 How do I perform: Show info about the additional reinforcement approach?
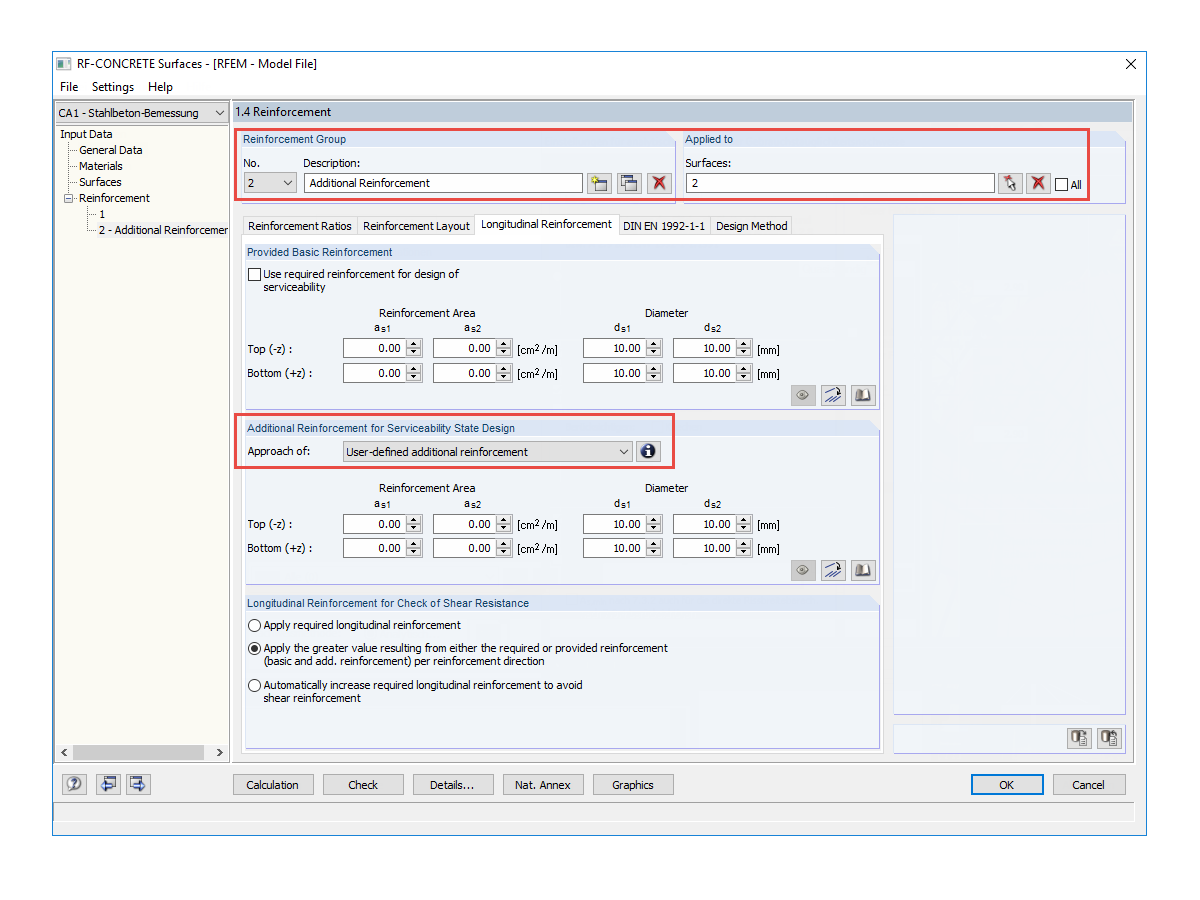point(648,451)
